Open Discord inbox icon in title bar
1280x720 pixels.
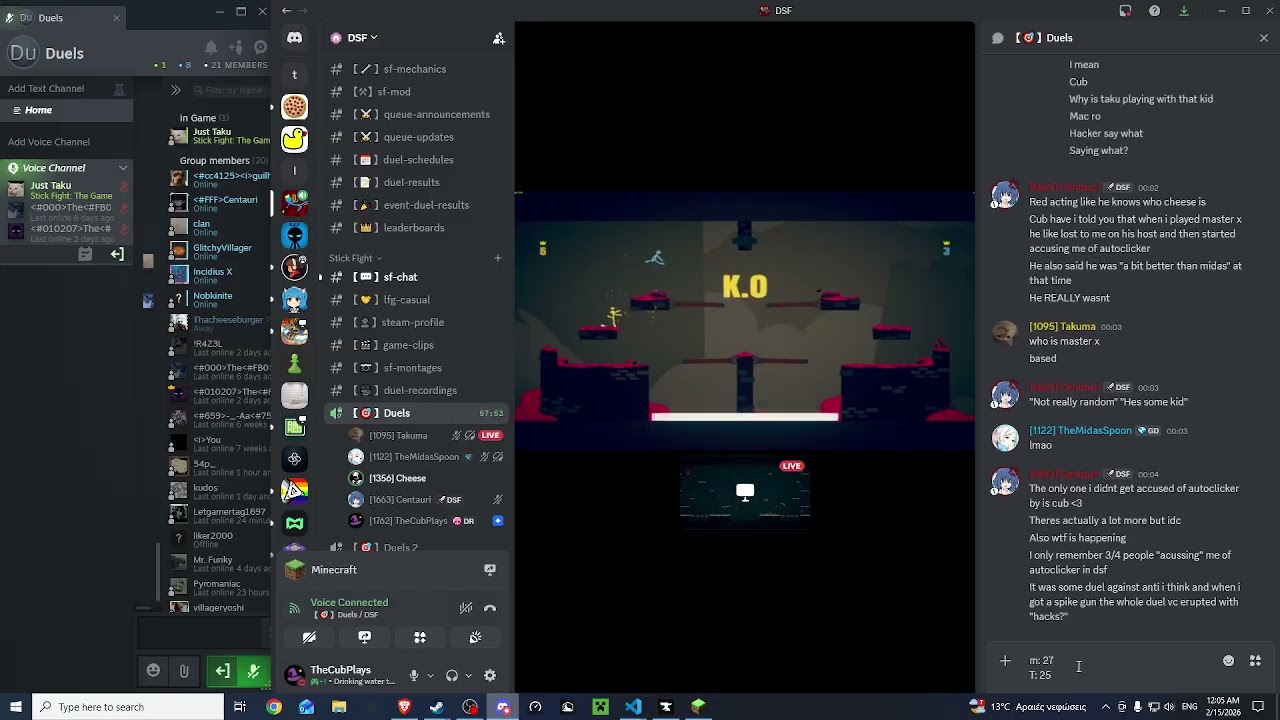coord(1125,11)
